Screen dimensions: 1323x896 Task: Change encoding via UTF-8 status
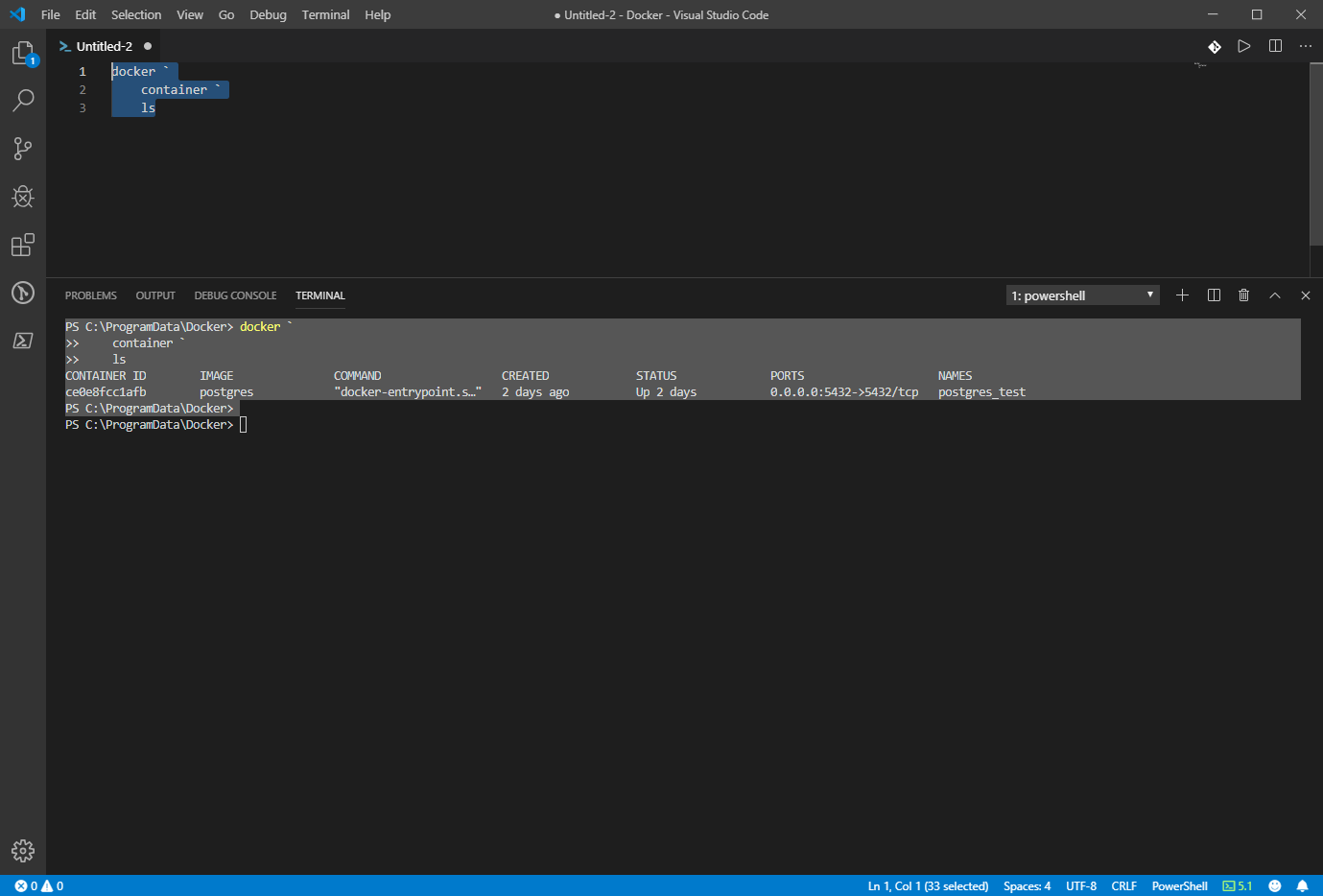tap(1081, 885)
